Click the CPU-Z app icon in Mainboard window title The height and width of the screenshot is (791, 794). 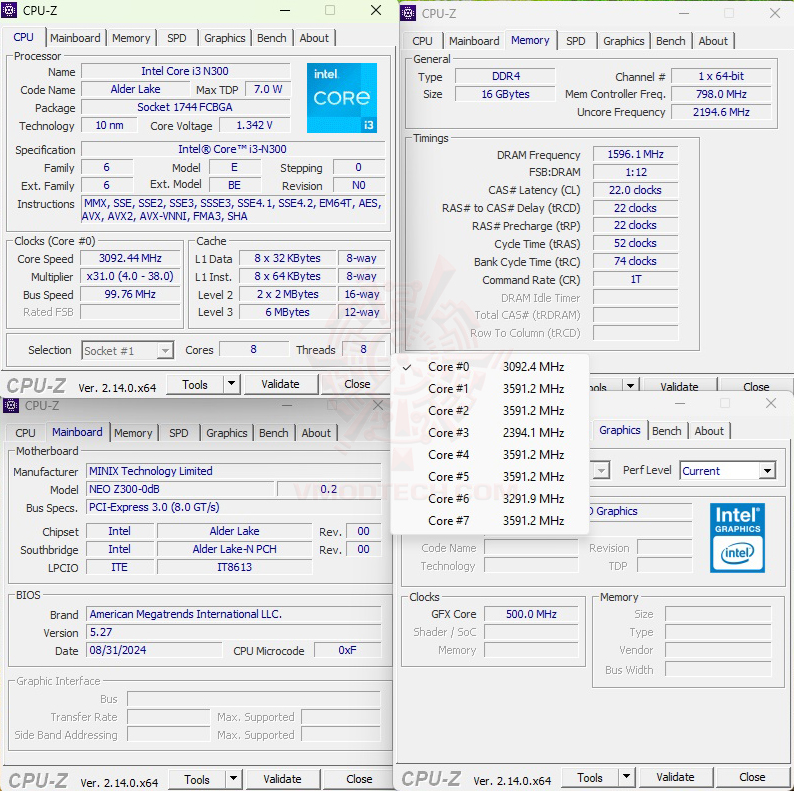(11, 405)
